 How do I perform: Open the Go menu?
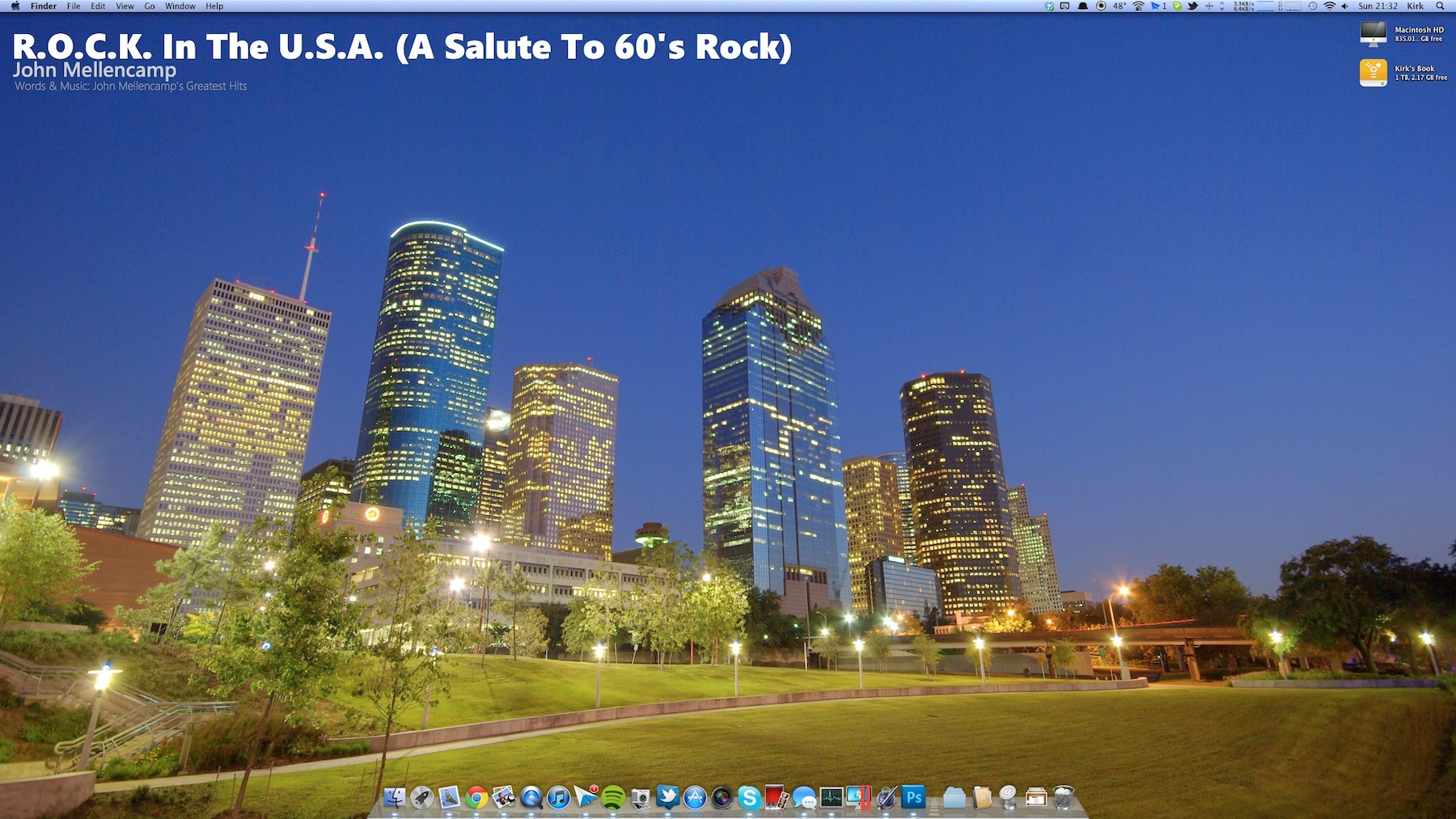(150, 6)
